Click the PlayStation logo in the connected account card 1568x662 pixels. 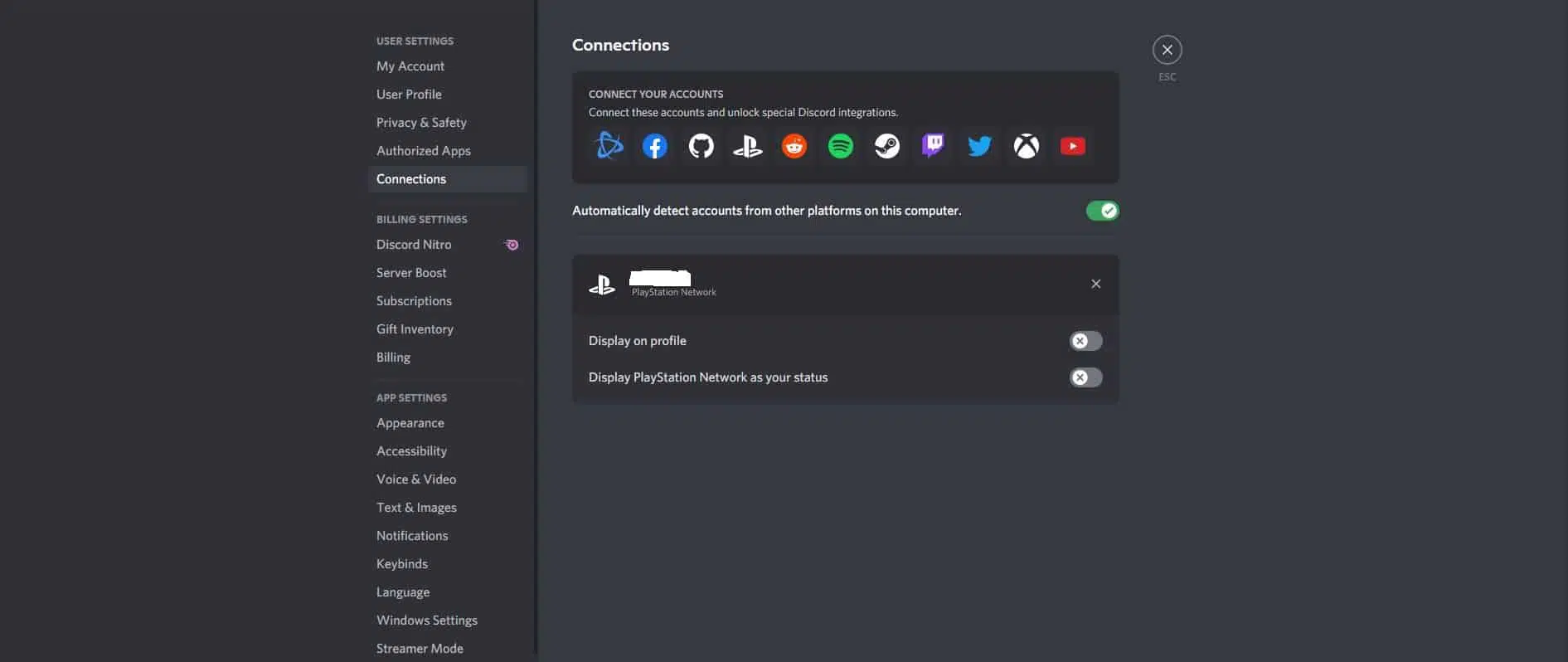pos(602,285)
